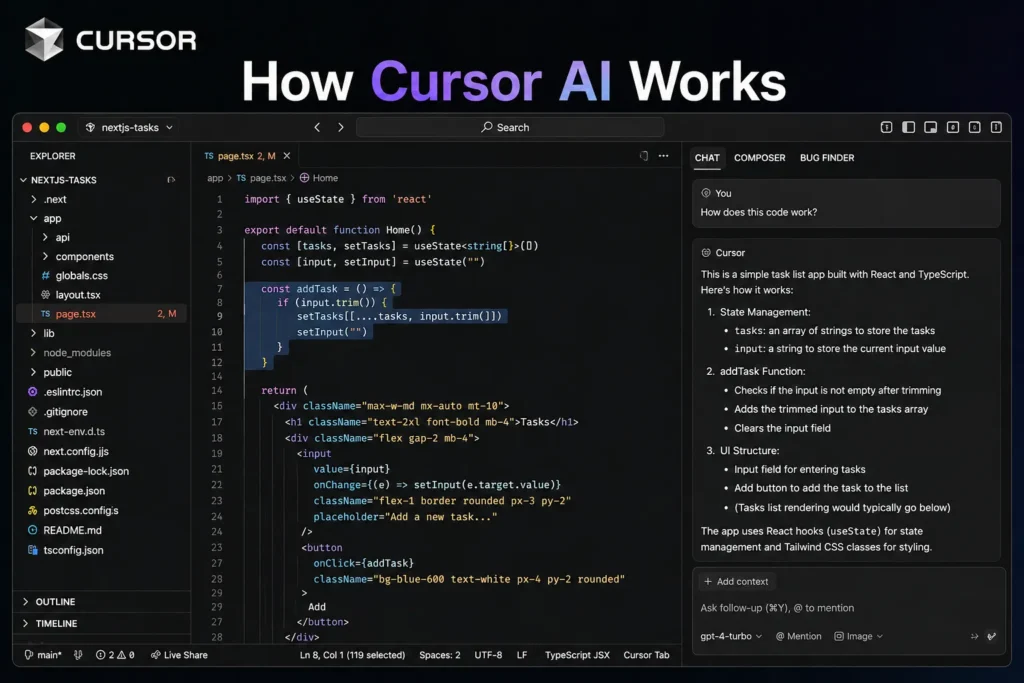The width and height of the screenshot is (1024, 683).
Task: Start Live Share from status bar
Action: [x=179, y=655]
